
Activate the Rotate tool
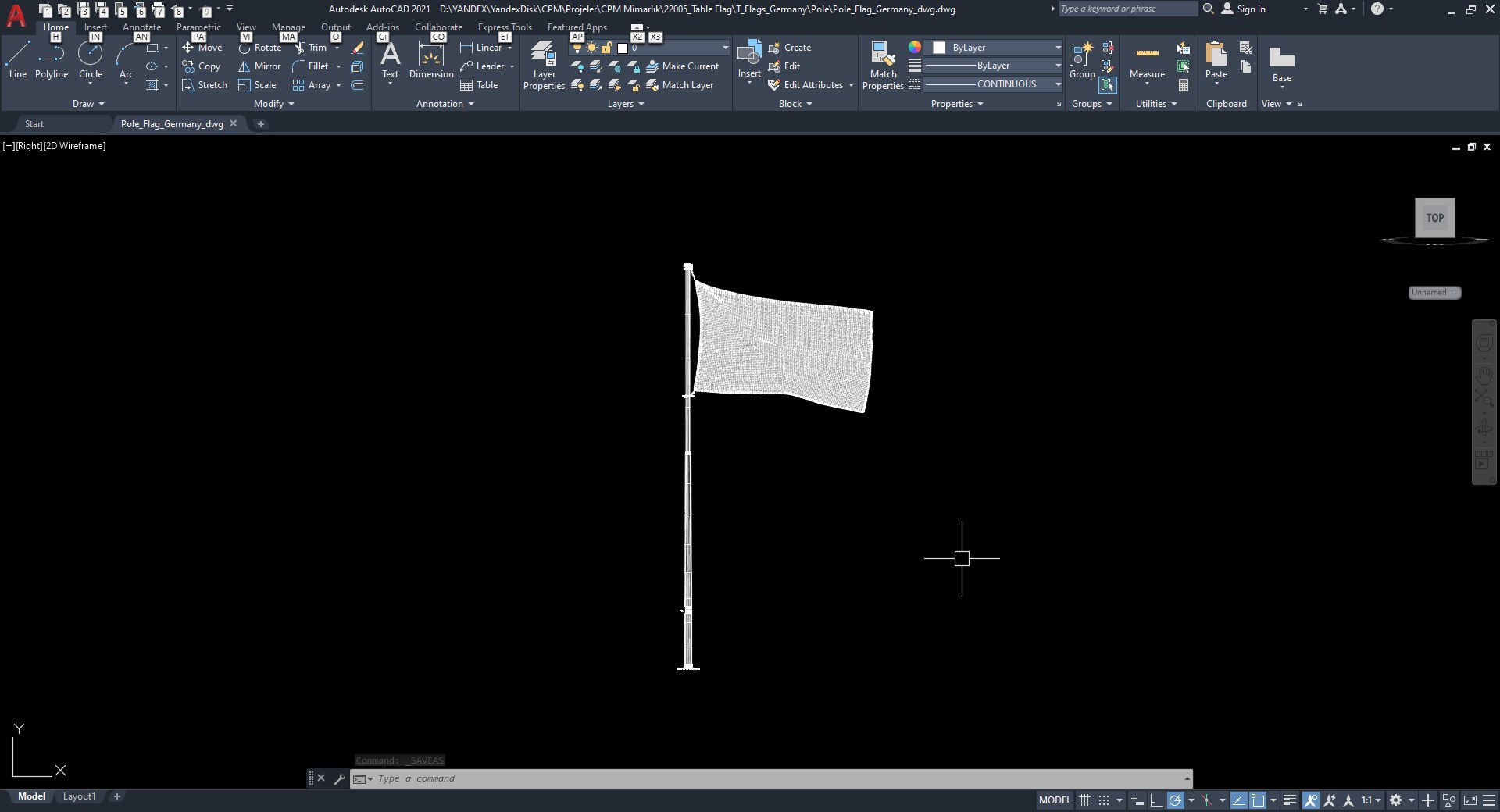click(260, 48)
